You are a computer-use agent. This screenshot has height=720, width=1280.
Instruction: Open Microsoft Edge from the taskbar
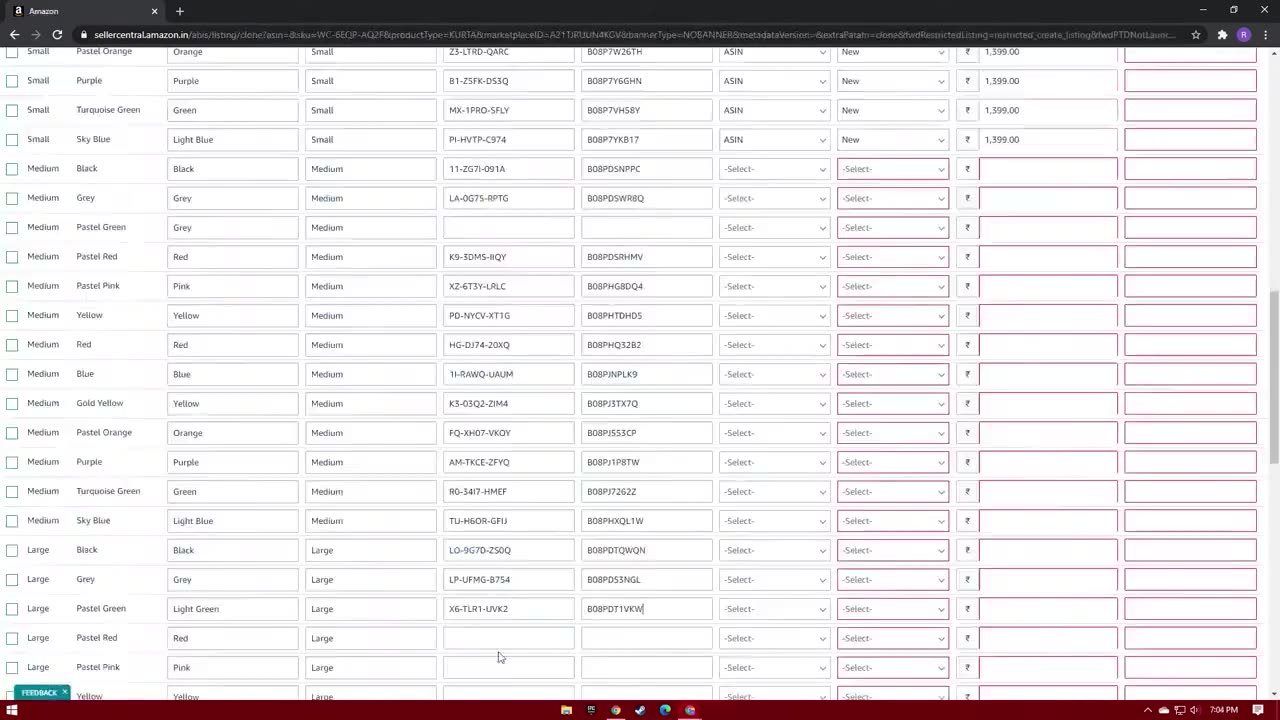(x=665, y=710)
